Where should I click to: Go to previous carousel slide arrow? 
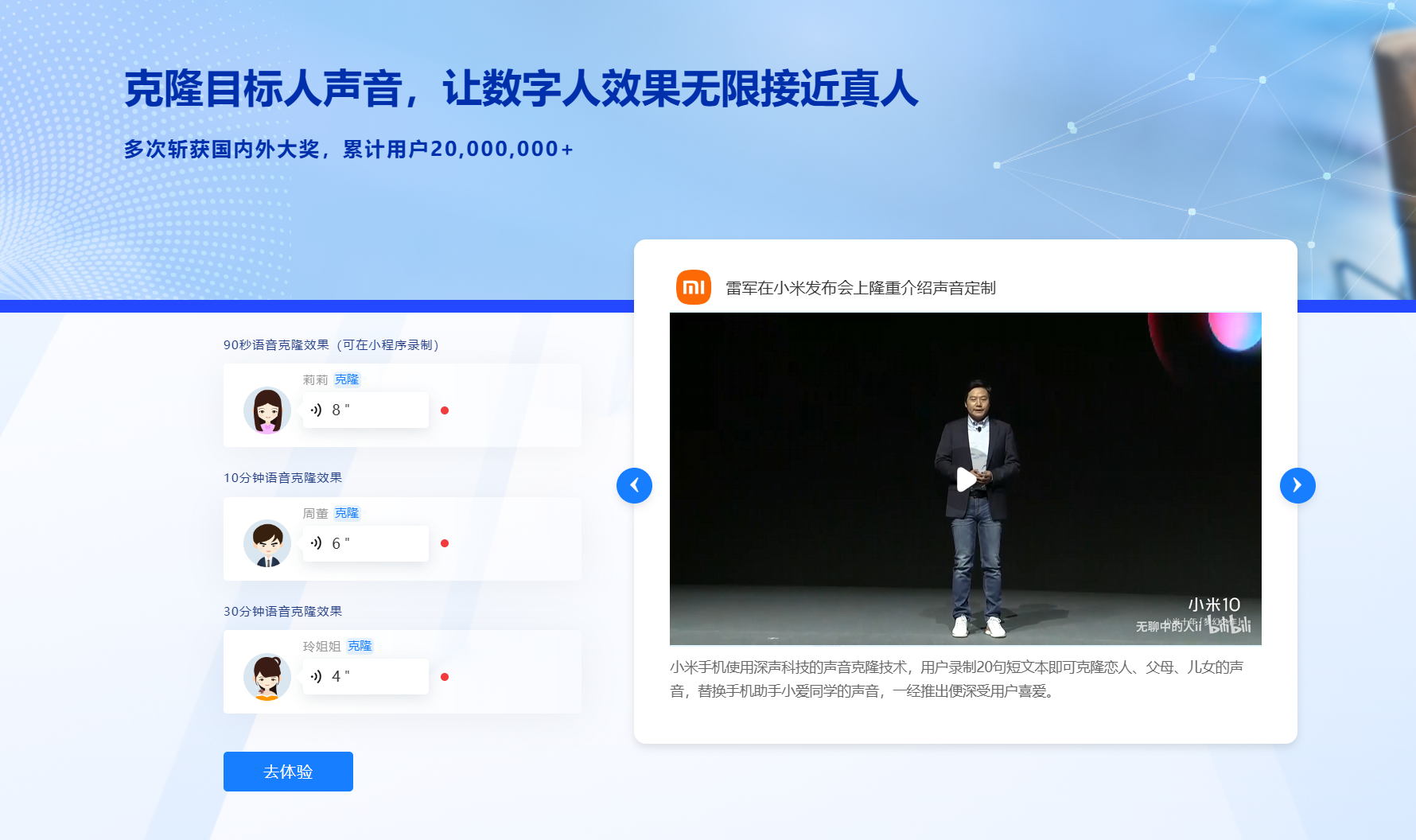tap(634, 485)
